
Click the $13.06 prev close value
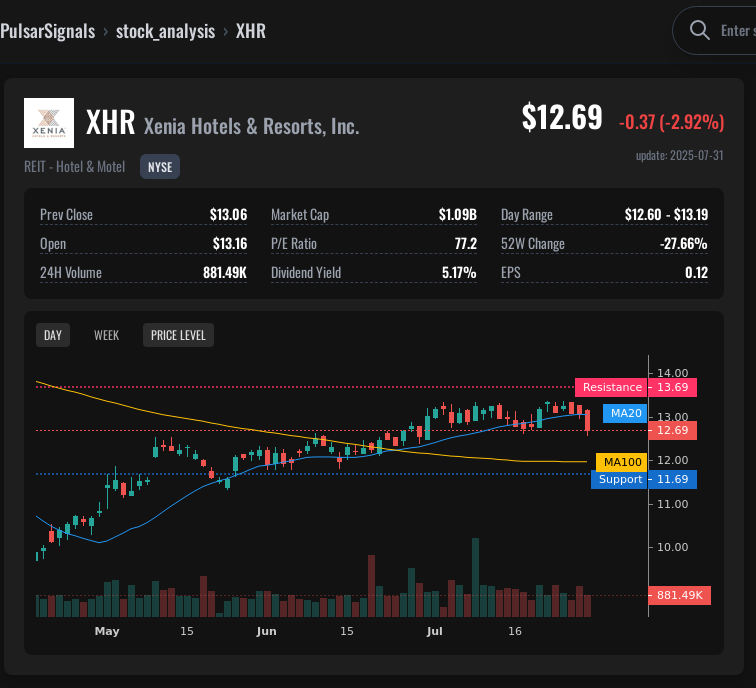pos(229,215)
